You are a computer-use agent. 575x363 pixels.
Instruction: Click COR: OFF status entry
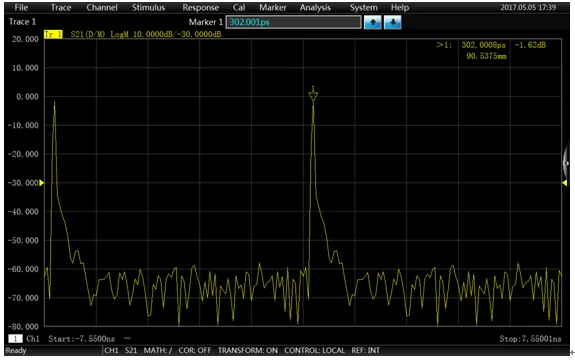(x=195, y=351)
